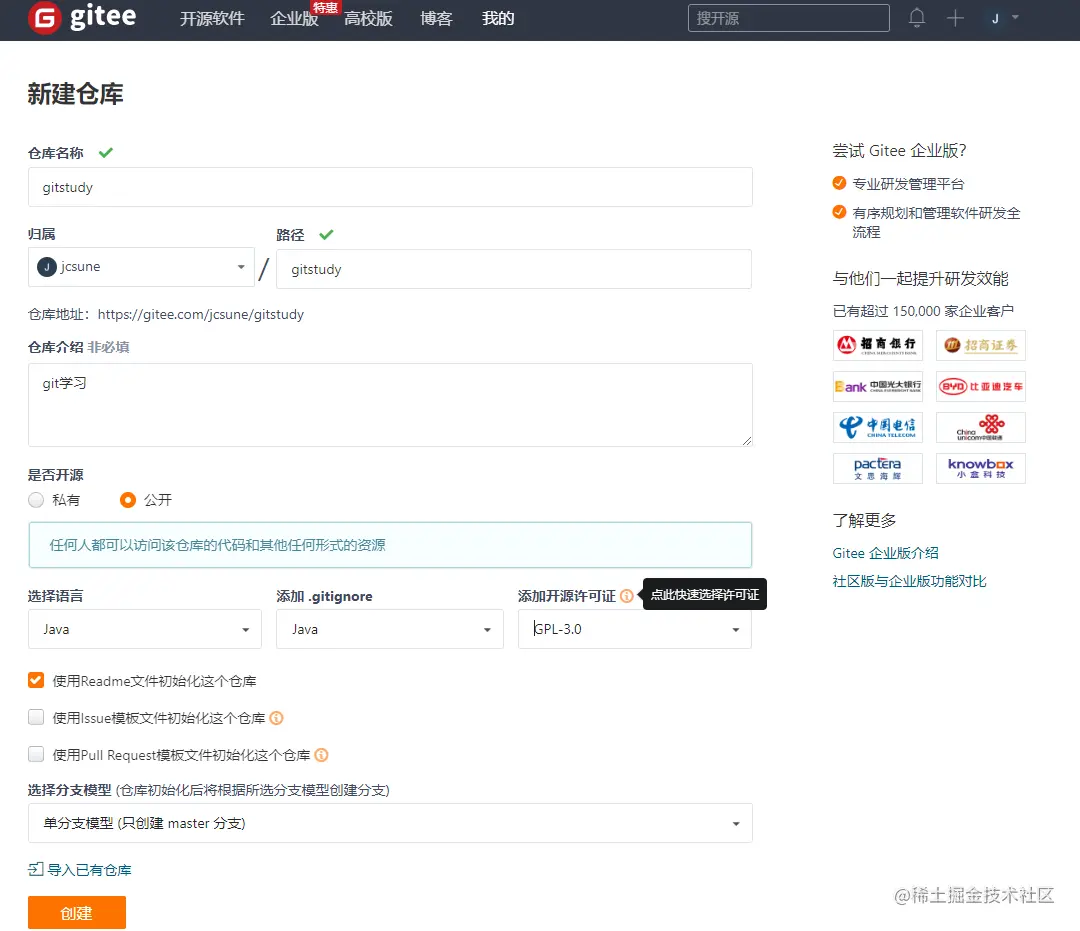Select the 公开 radio button
The image size is (1080, 931).
click(127, 500)
